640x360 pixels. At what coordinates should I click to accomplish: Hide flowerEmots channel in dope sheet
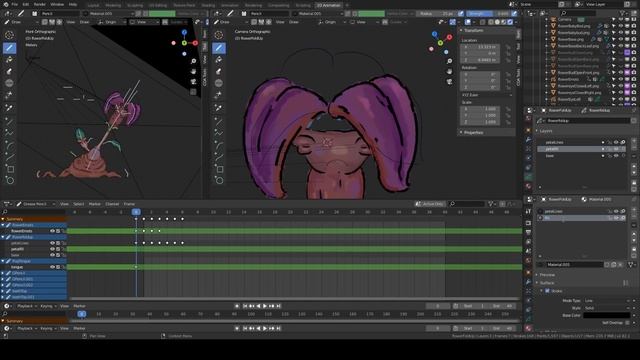coord(52,231)
